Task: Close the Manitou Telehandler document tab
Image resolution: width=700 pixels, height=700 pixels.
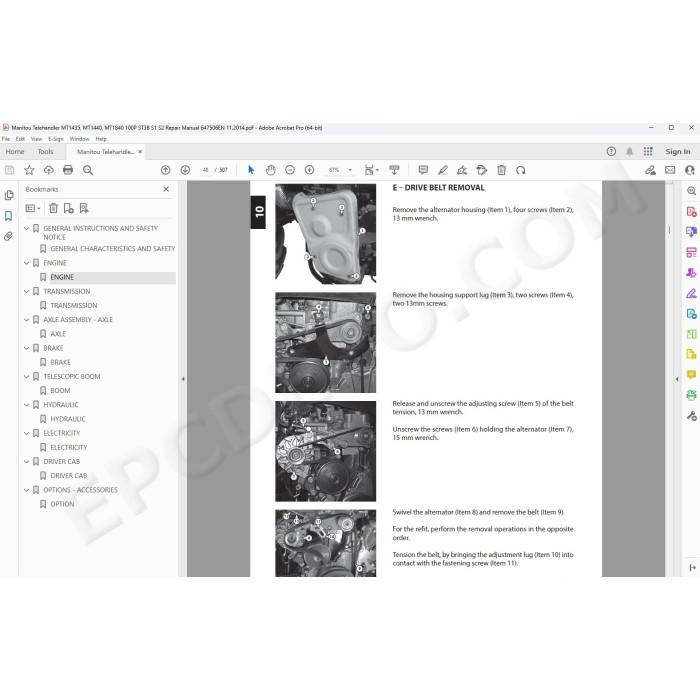Action: click(140, 152)
